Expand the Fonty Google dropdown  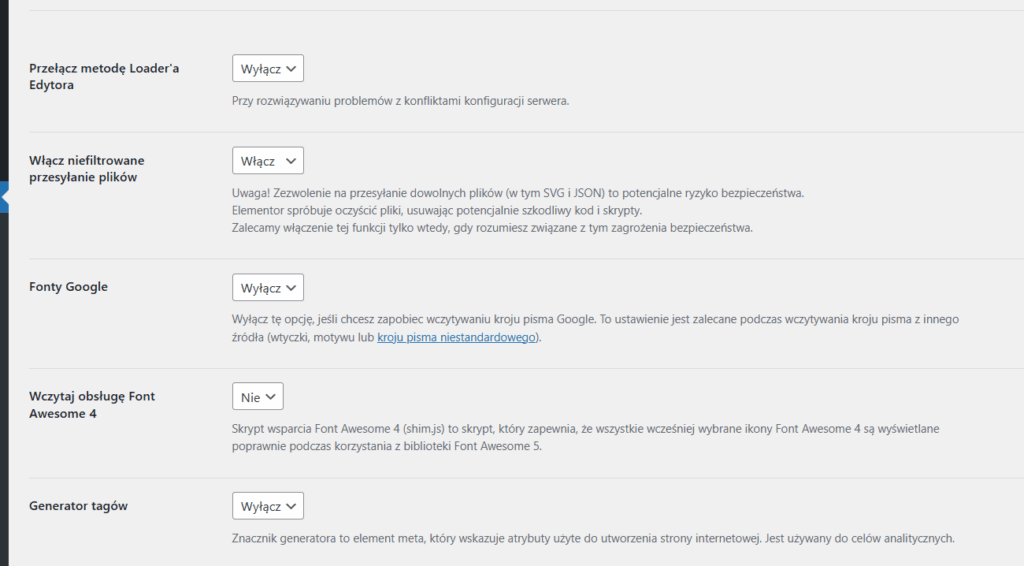coord(267,288)
